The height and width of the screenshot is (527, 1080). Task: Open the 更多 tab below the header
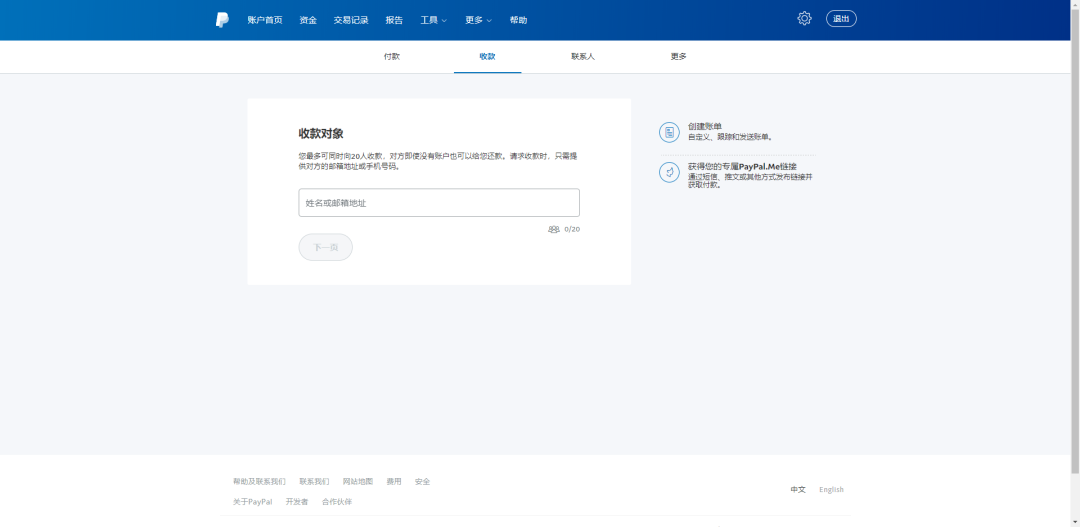[x=678, y=56]
